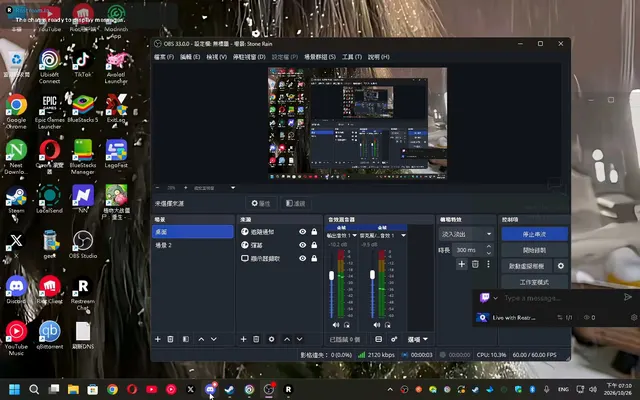Move scene up with arrow icon

(201, 339)
